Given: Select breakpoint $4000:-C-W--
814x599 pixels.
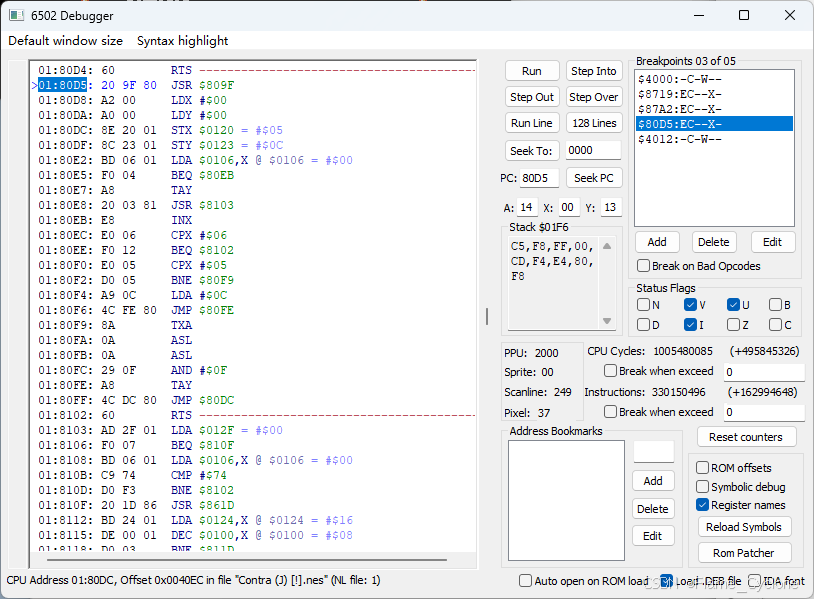Looking at the screenshot, I should coord(714,79).
